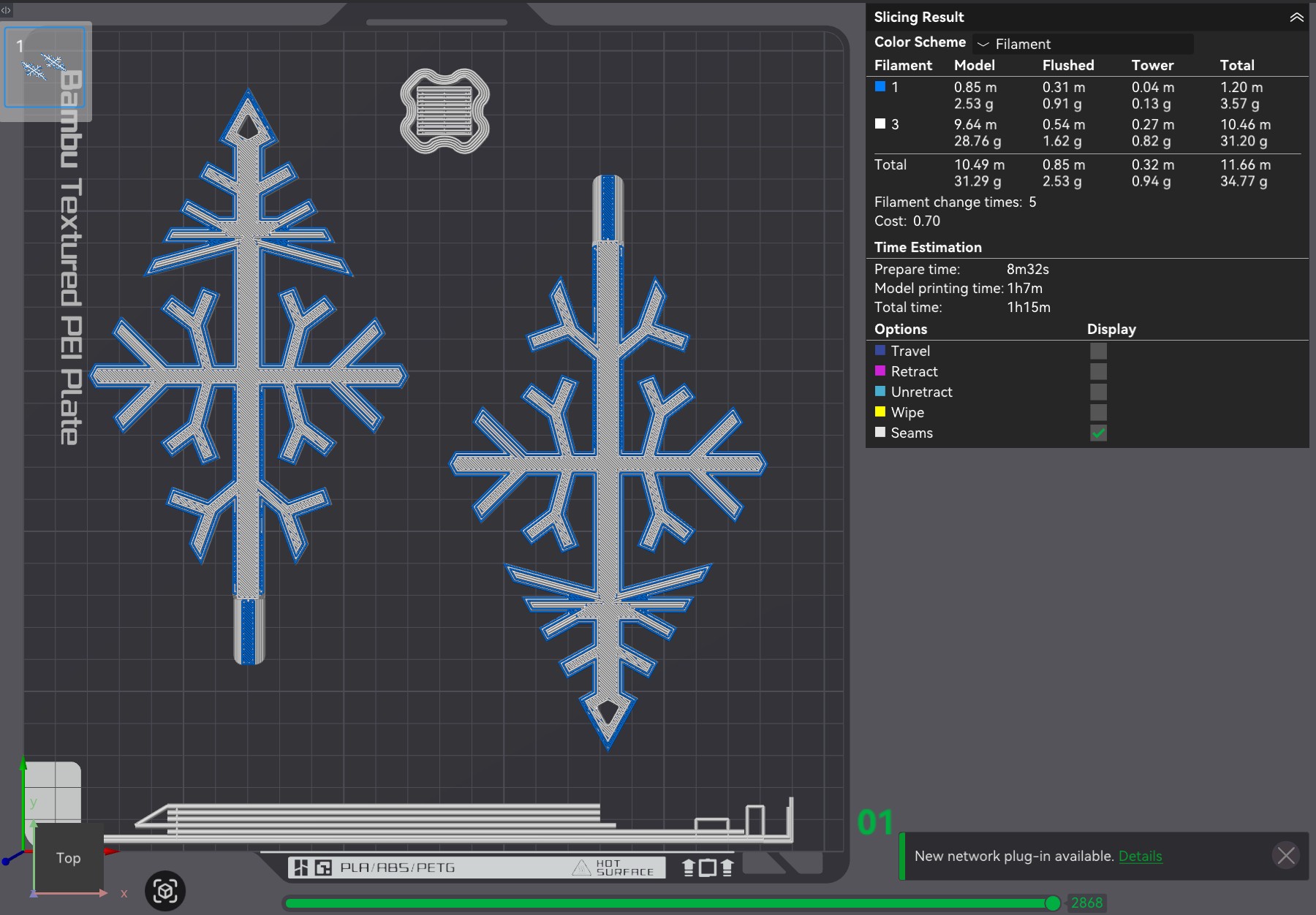Open the Color Scheme Filament dropdown
The width and height of the screenshot is (1316, 915).
pos(1084,44)
